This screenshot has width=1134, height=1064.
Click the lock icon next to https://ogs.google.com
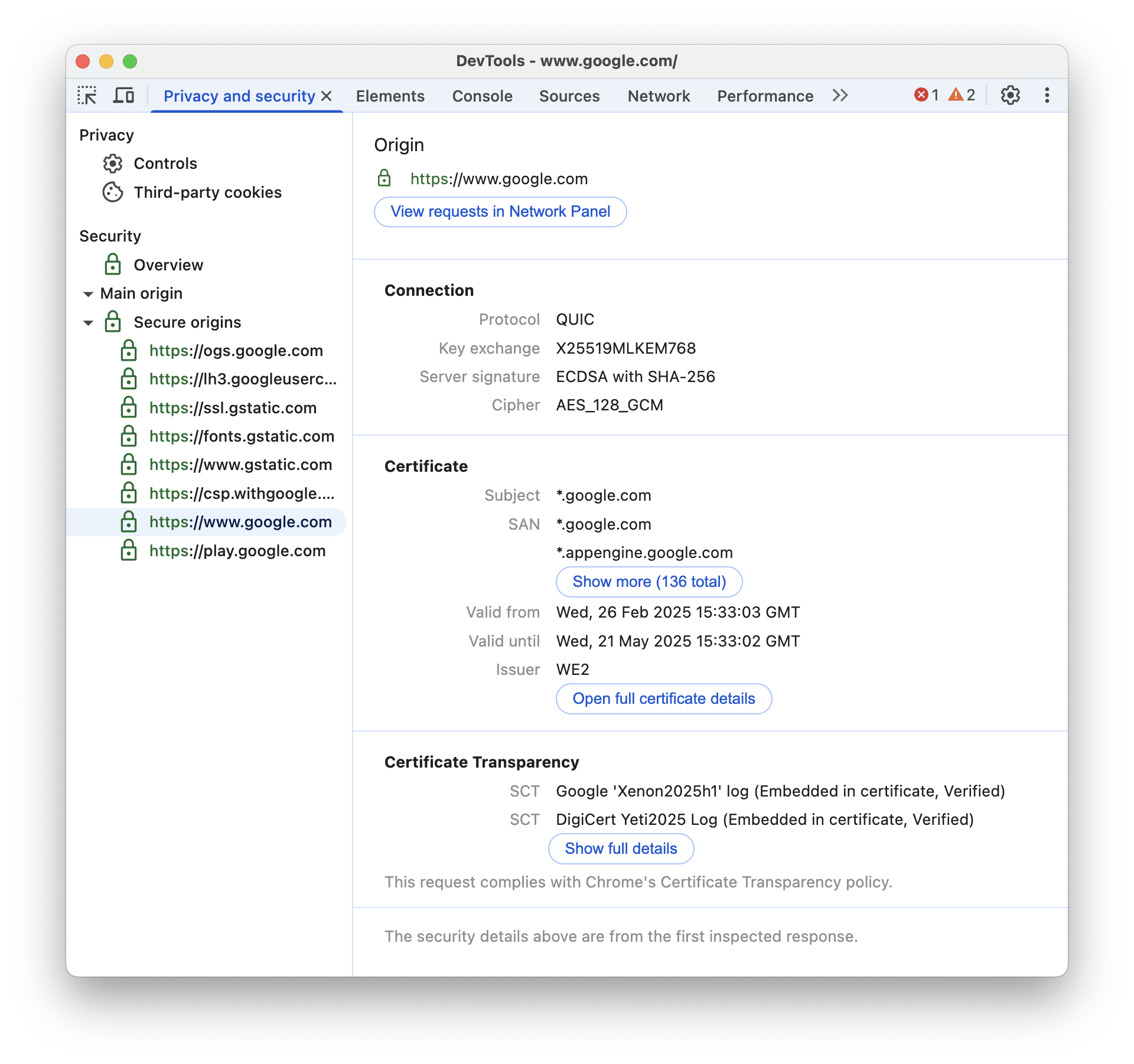129,350
